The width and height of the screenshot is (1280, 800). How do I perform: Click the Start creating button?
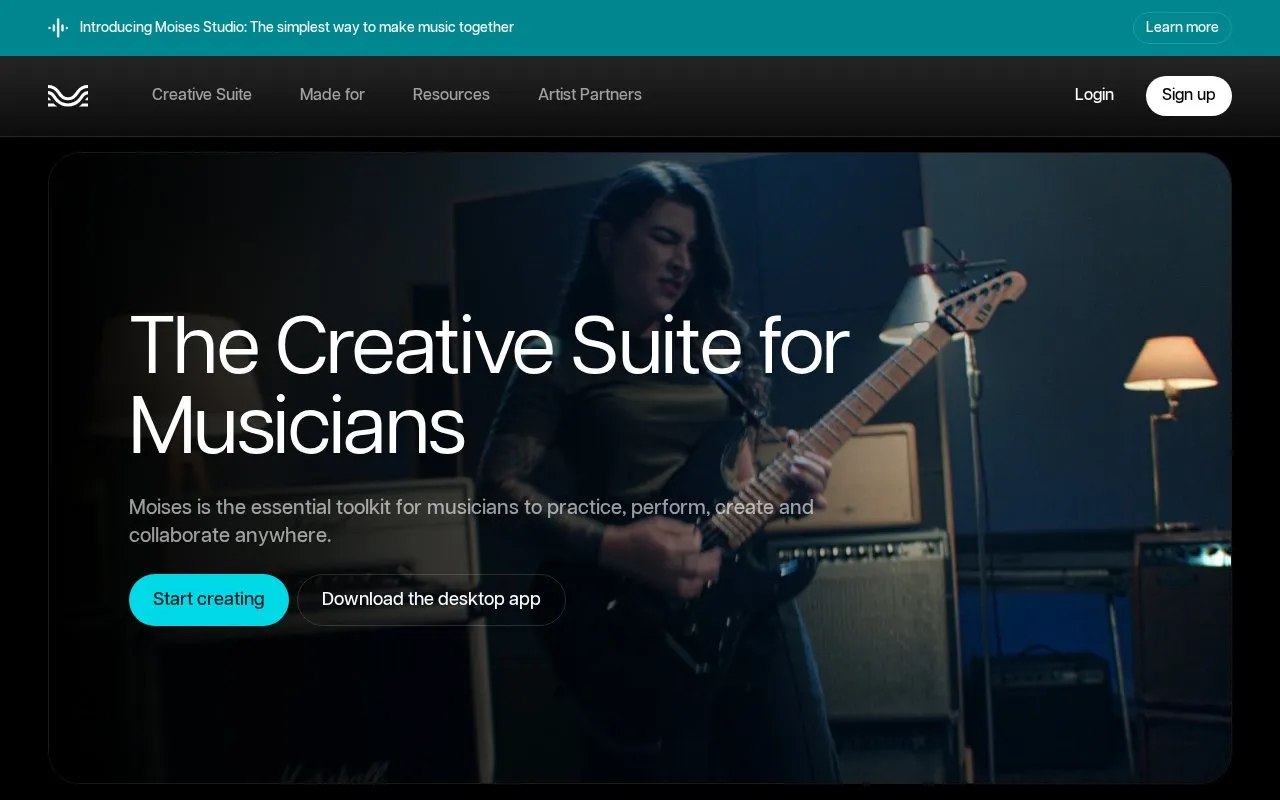[209, 600]
